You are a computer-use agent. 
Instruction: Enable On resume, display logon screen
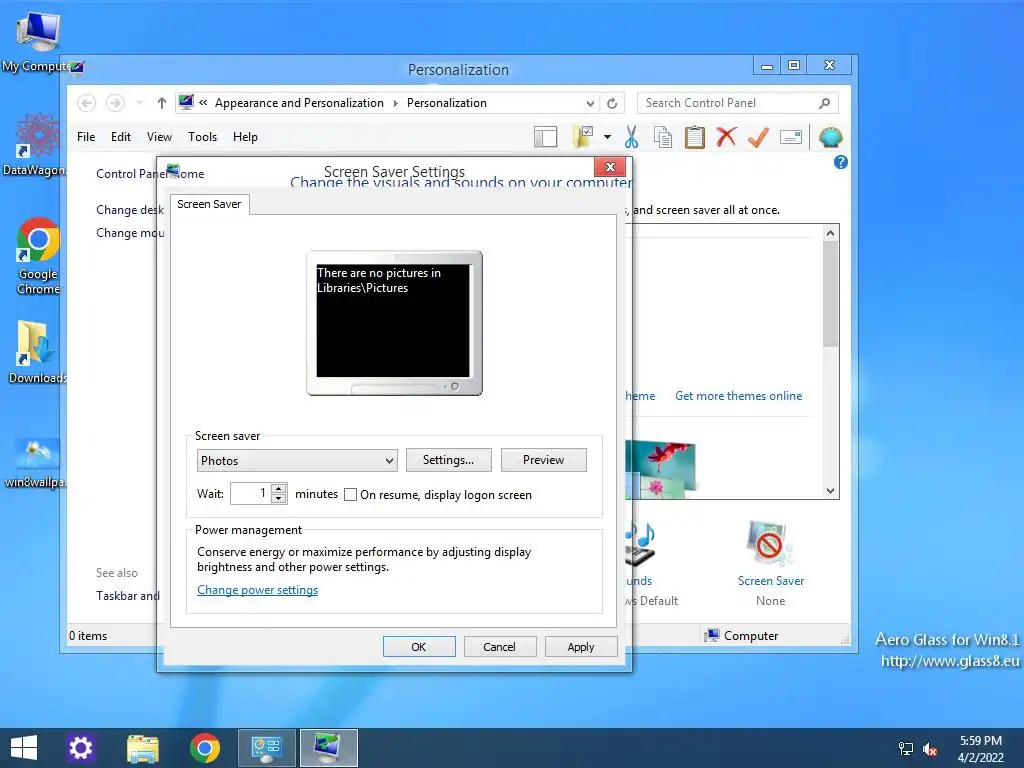(x=351, y=495)
